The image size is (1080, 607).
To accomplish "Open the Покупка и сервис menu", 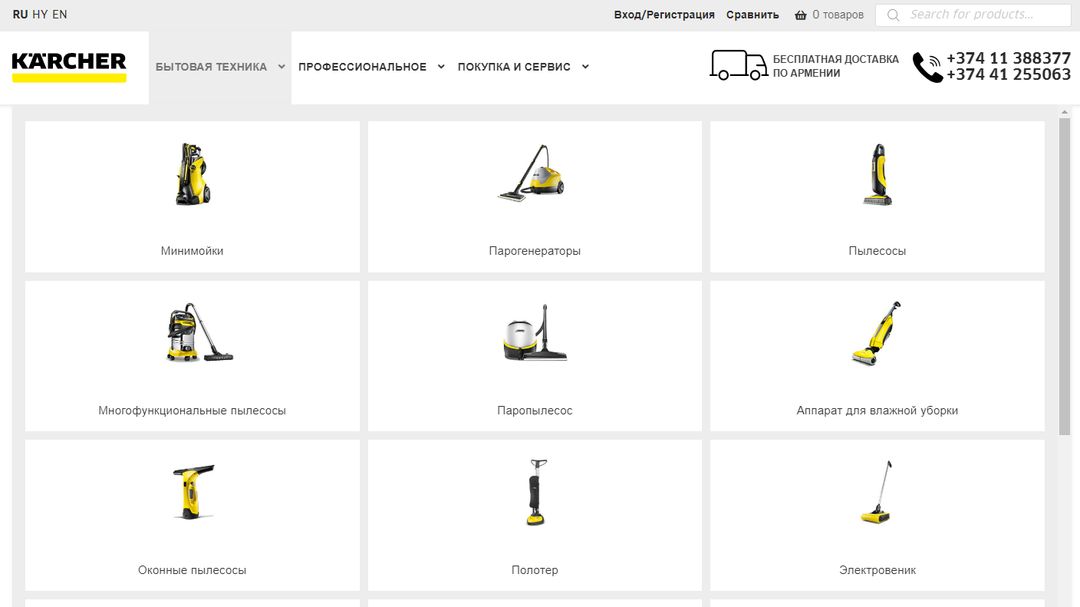I will (x=514, y=67).
